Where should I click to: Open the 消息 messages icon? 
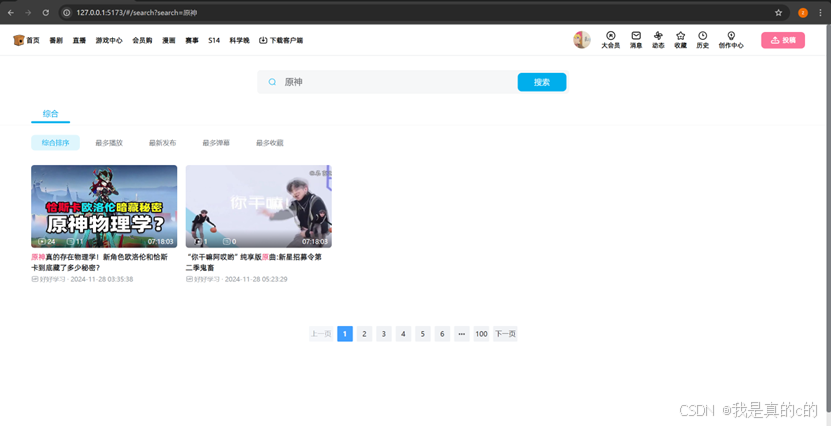[x=636, y=36]
